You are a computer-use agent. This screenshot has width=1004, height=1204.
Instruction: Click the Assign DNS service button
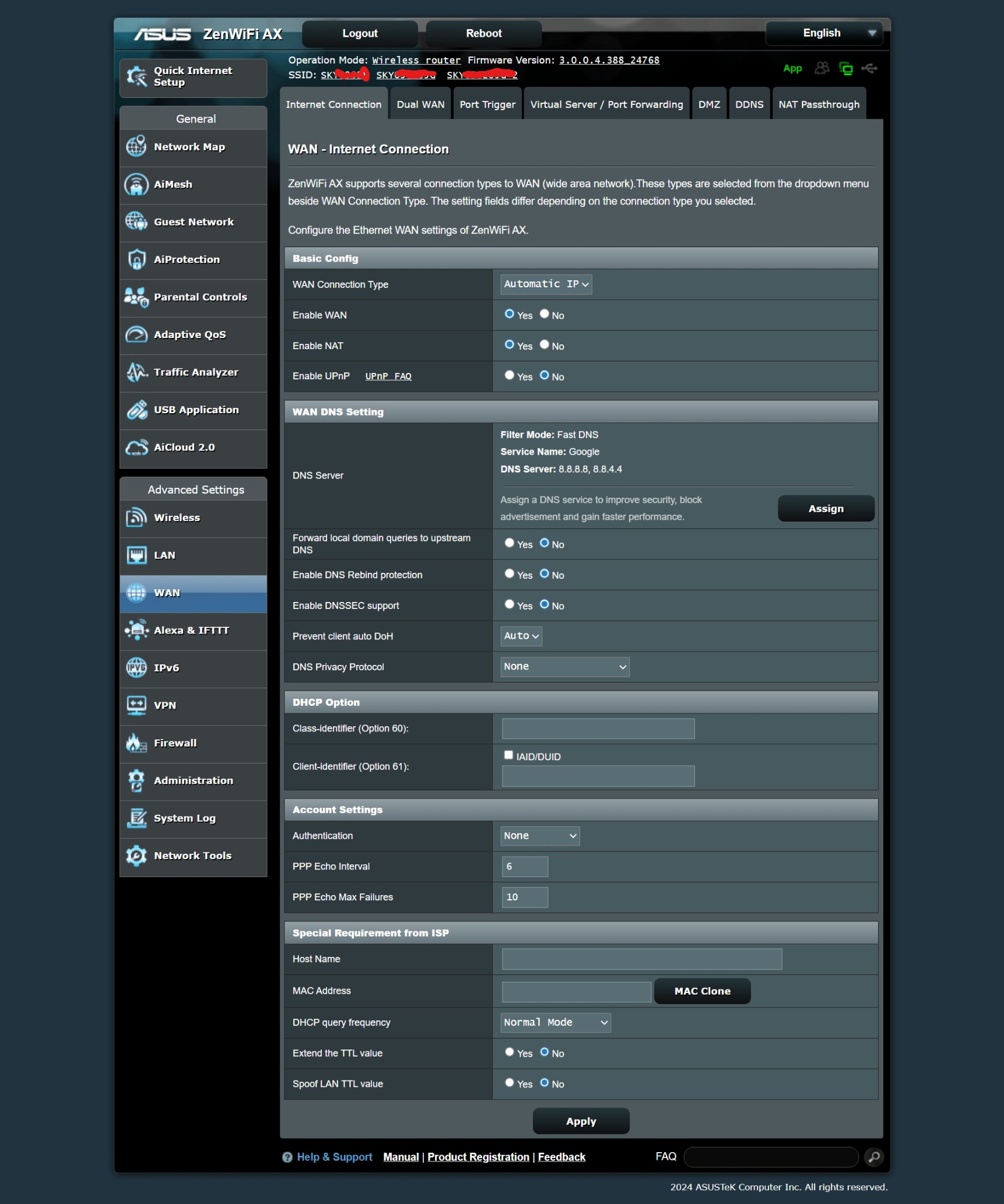click(x=825, y=508)
